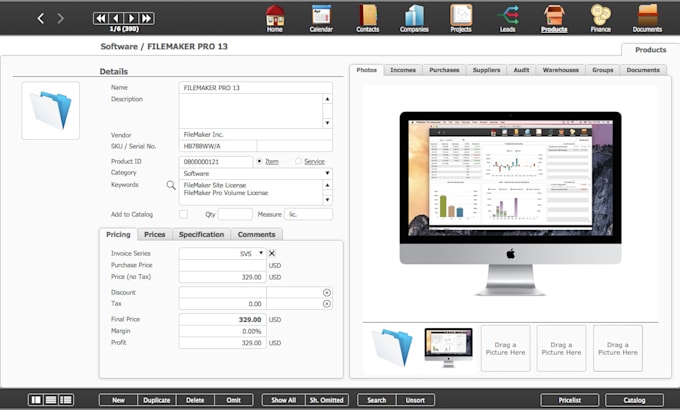Click the New button
The image size is (680, 410).
point(118,400)
